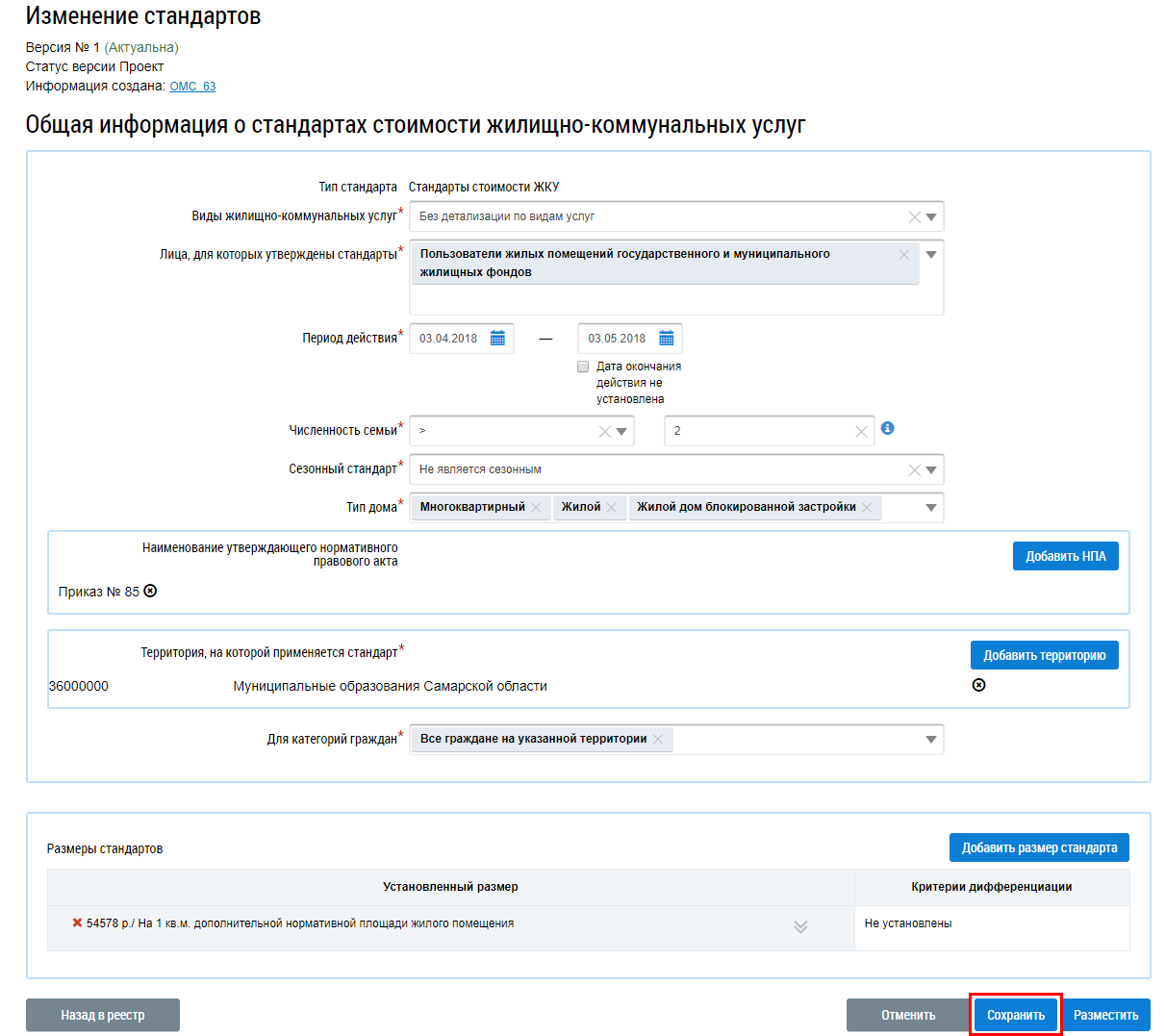Cancel changes with 'Отменить' button

908,1015
